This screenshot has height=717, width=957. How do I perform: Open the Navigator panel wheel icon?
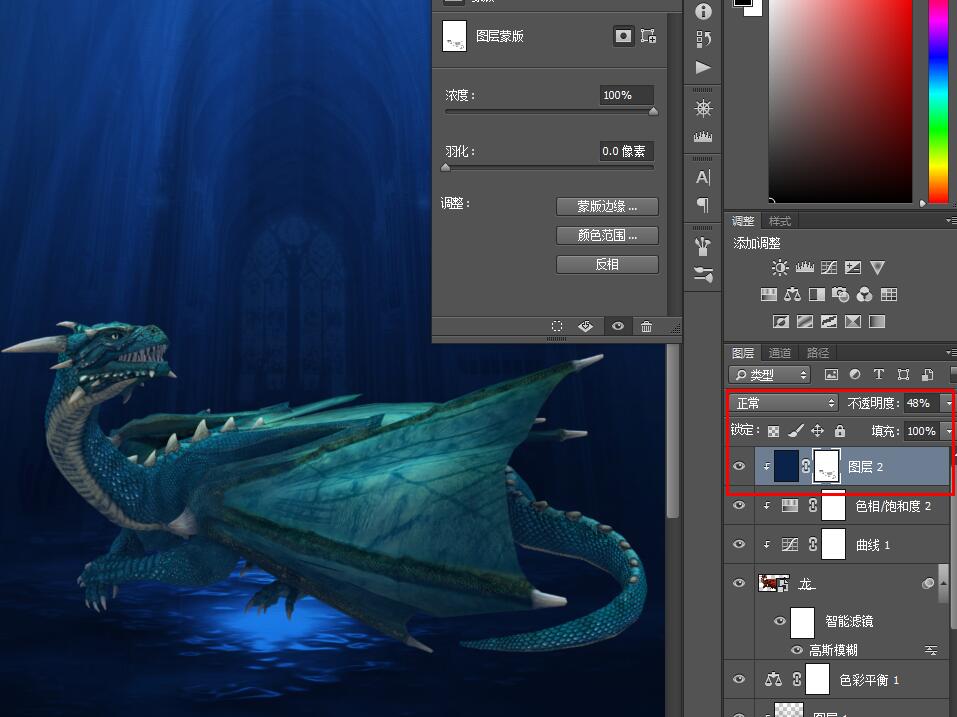pyautogui.click(x=703, y=109)
